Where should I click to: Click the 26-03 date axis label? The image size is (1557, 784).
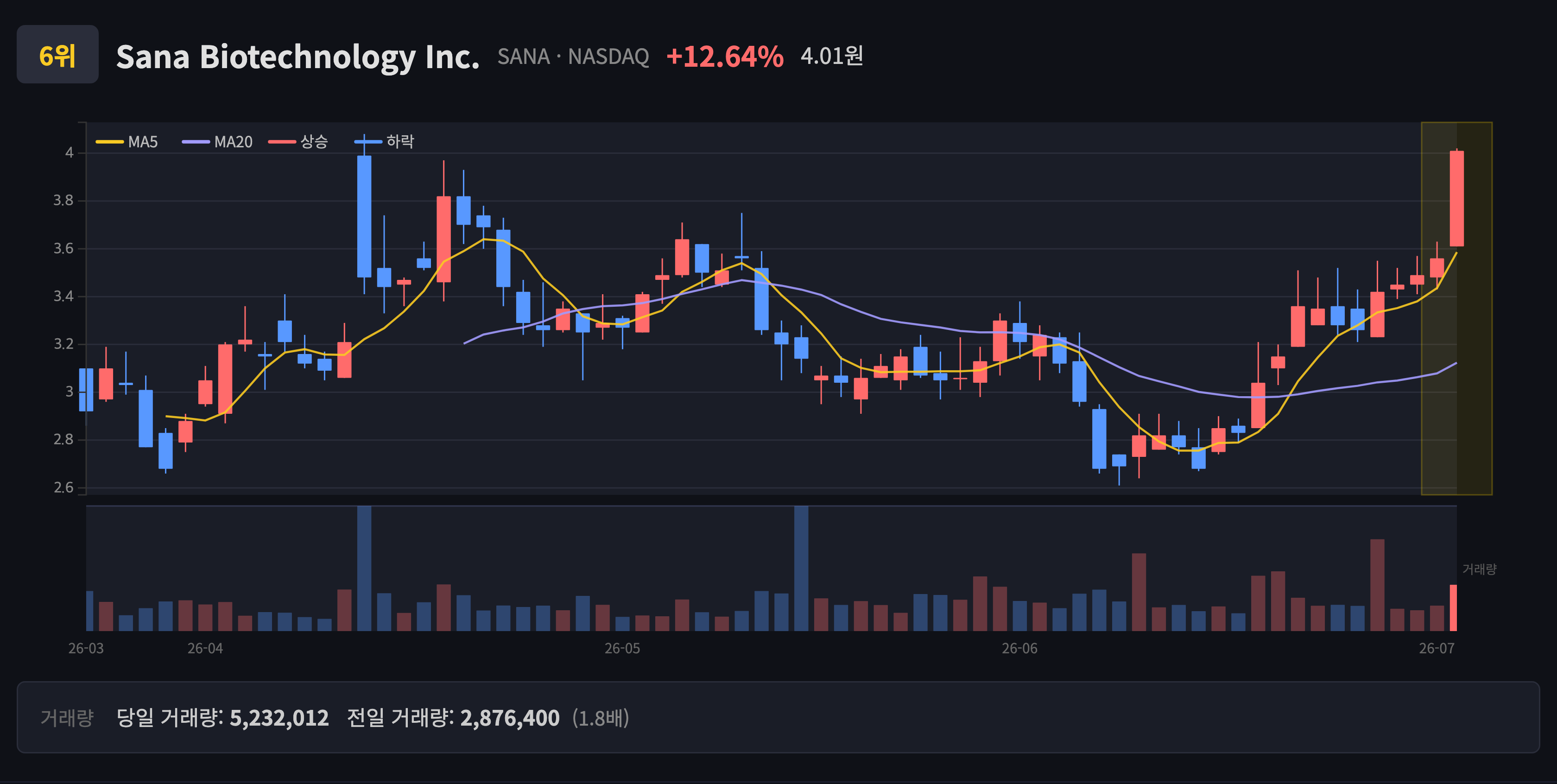click(x=86, y=649)
